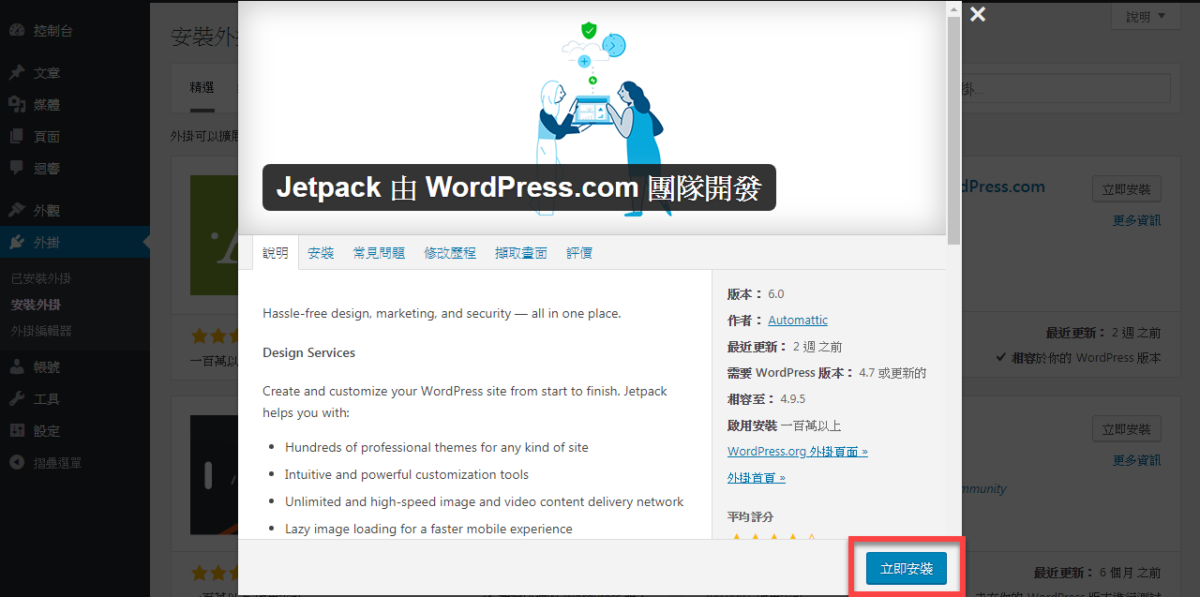This screenshot has height=597, width=1200.
Task: Open the WordPress.org 外掛頁面 link
Action: [798, 451]
